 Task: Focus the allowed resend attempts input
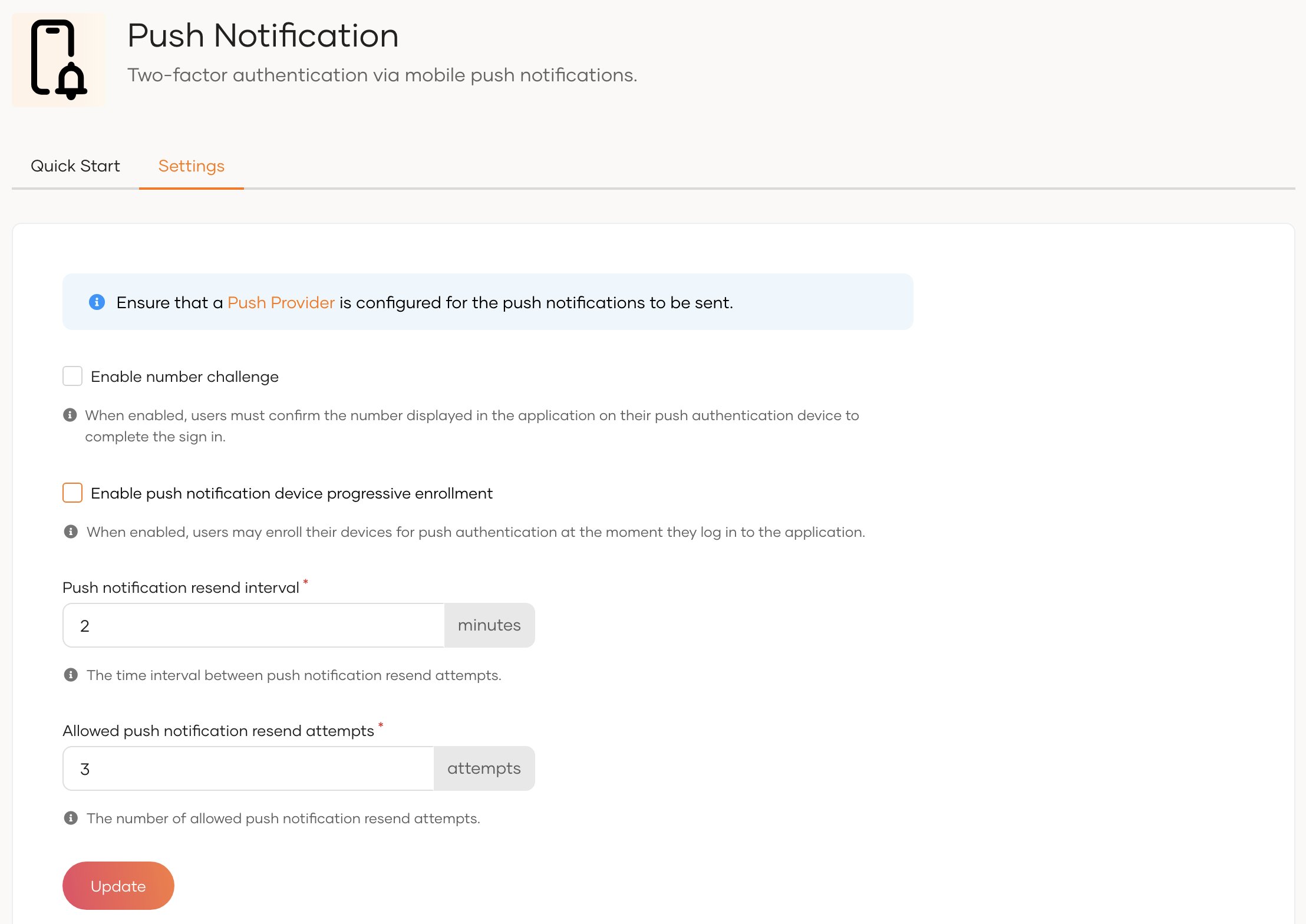(x=249, y=768)
